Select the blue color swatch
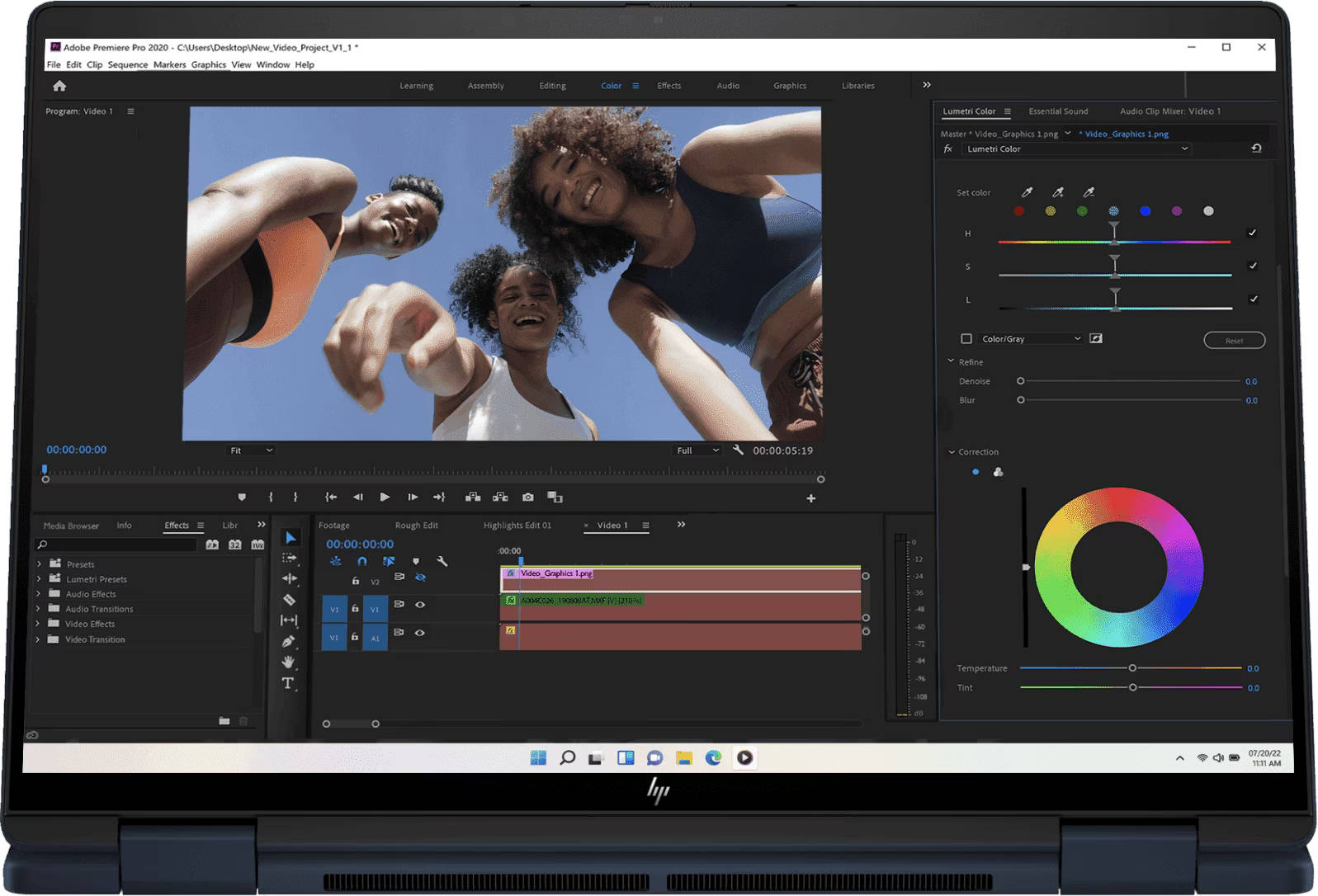The height and width of the screenshot is (896, 1318). coord(1145,211)
